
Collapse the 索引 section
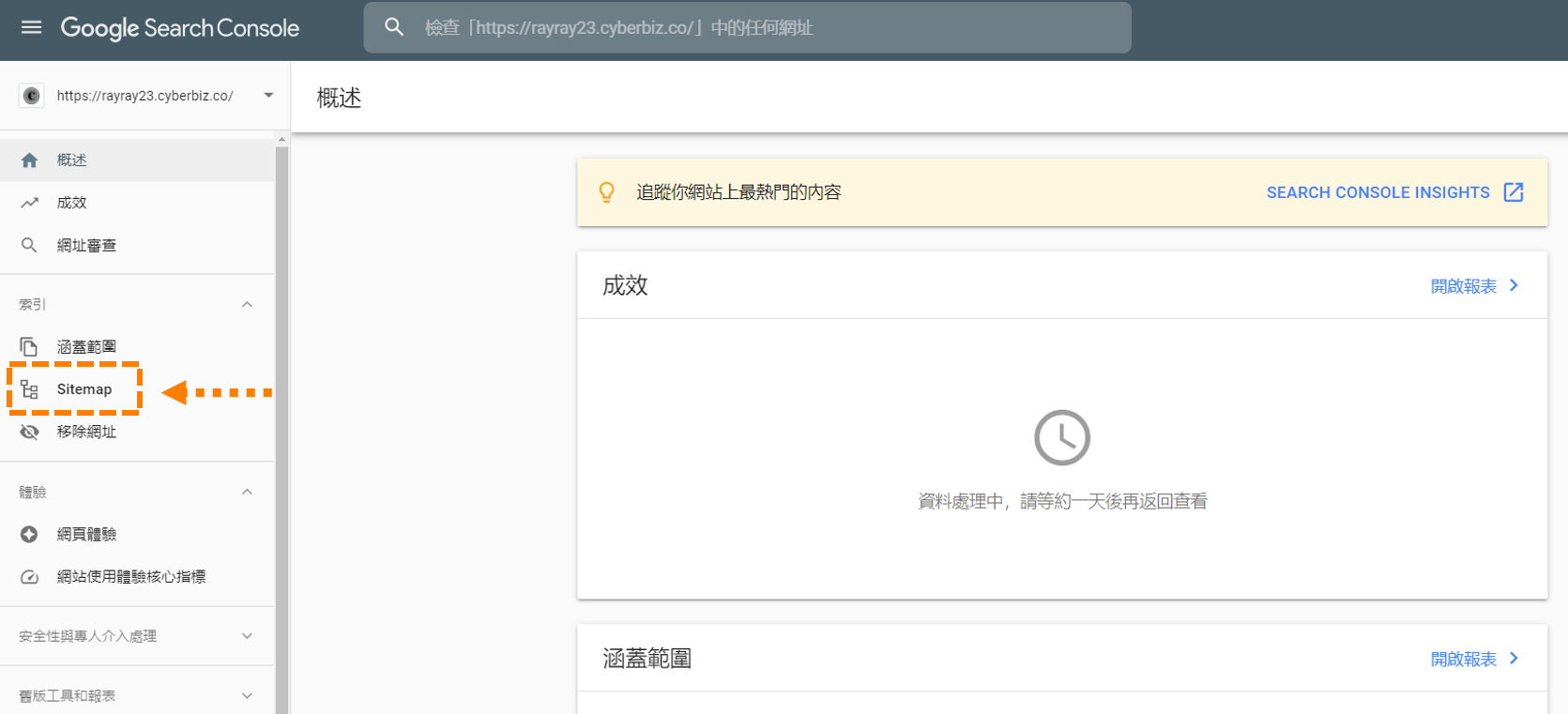(247, 304)
